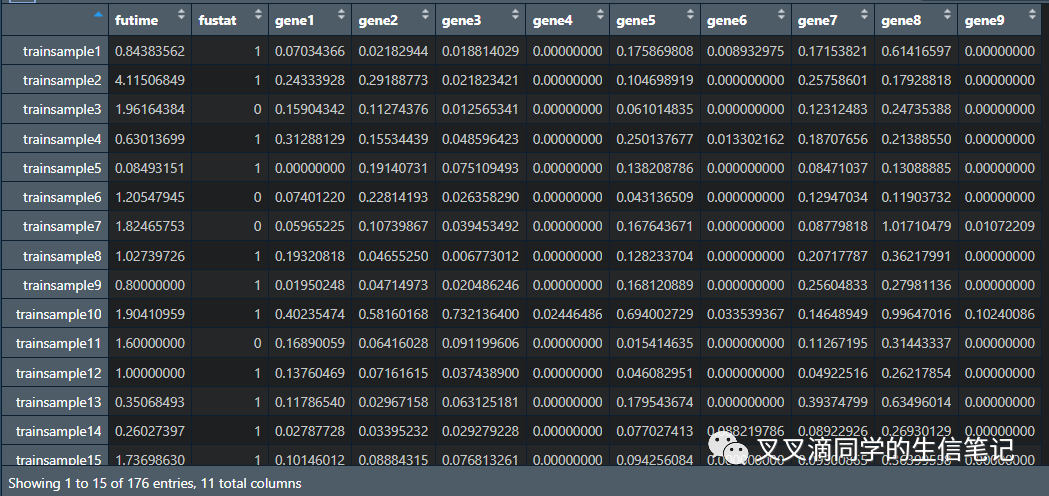The image size is (1049, 496).
Task: Click the fustat value 0 for trainsample3
Action: (x=259, y=110)
